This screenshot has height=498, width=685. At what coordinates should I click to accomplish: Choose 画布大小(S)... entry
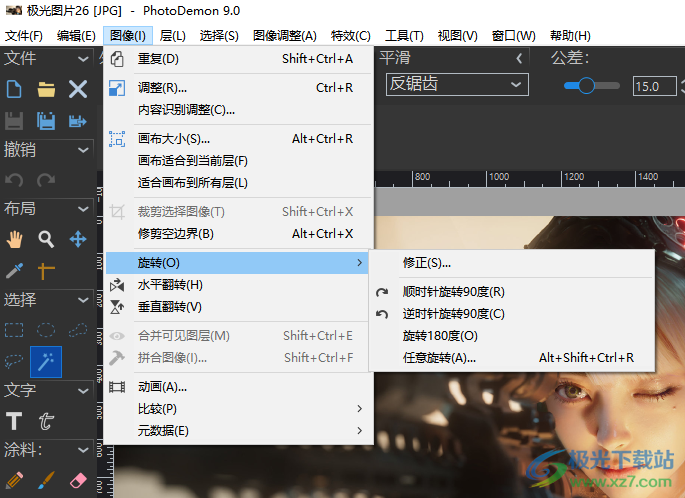[x=239, y=139]
